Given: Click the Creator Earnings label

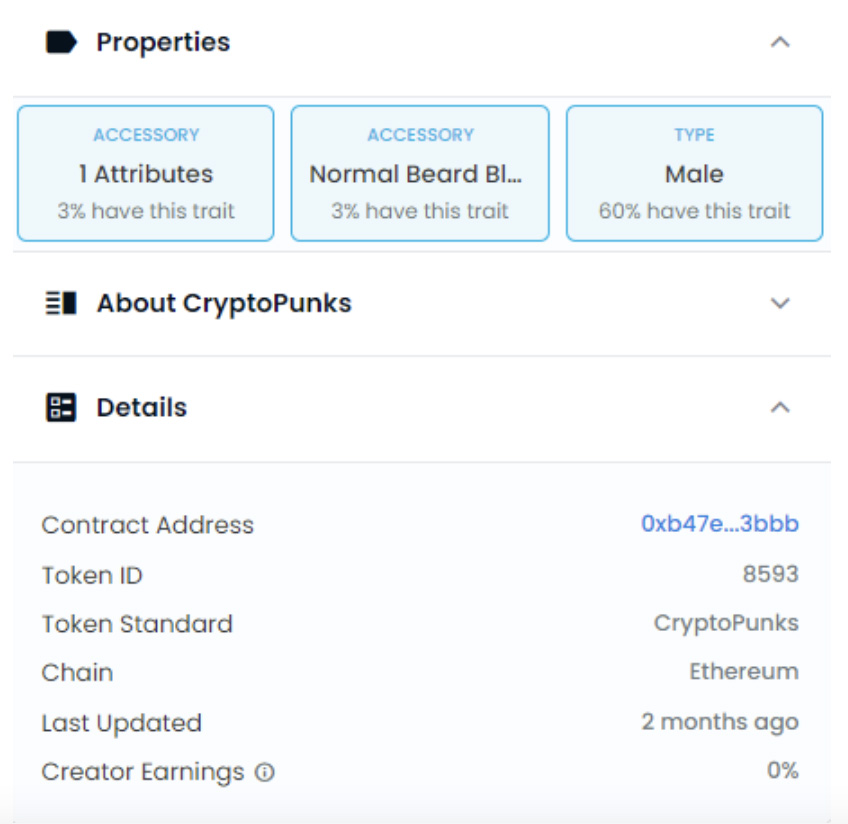Looking at the screenshot, I should pos(143,772).
